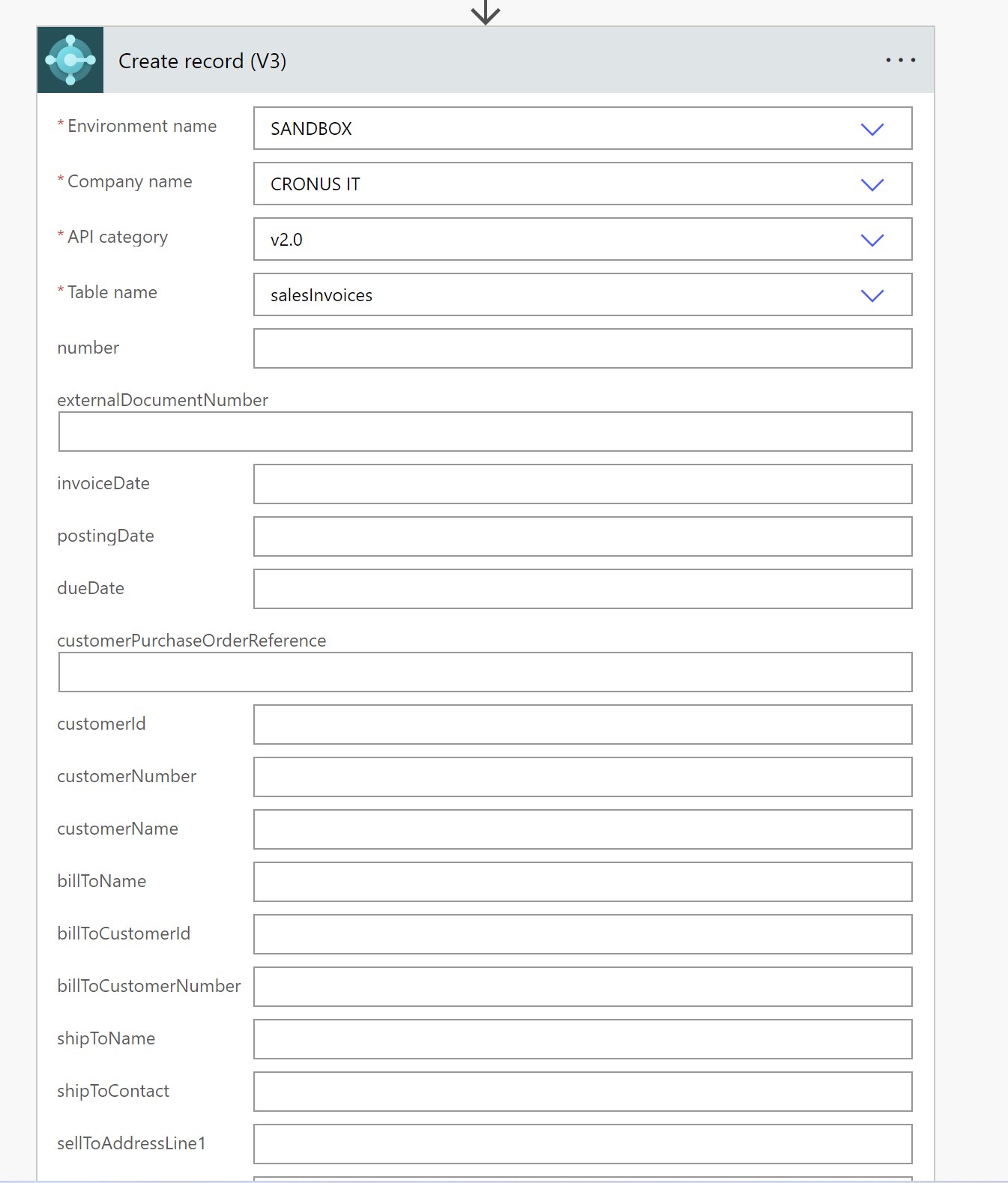Open the Table name dropdown chevron
This screenshot has height=1183, width=1008.
(872, 295)
